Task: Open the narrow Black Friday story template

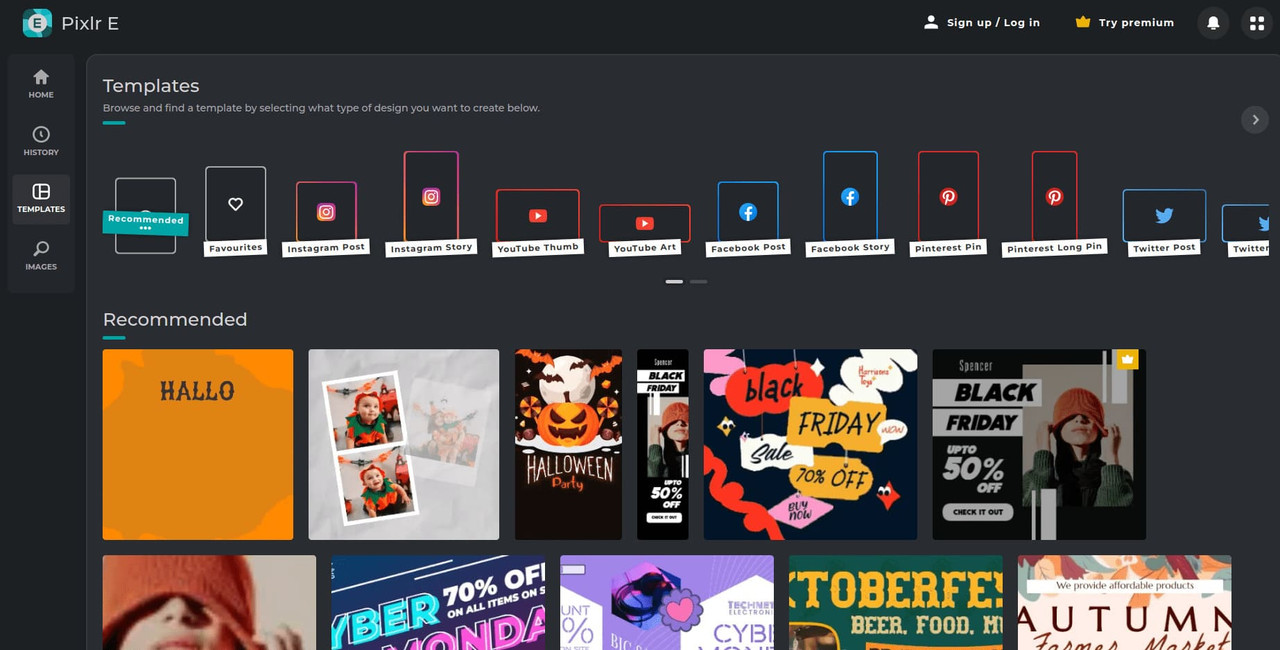Action: [663, 444]
